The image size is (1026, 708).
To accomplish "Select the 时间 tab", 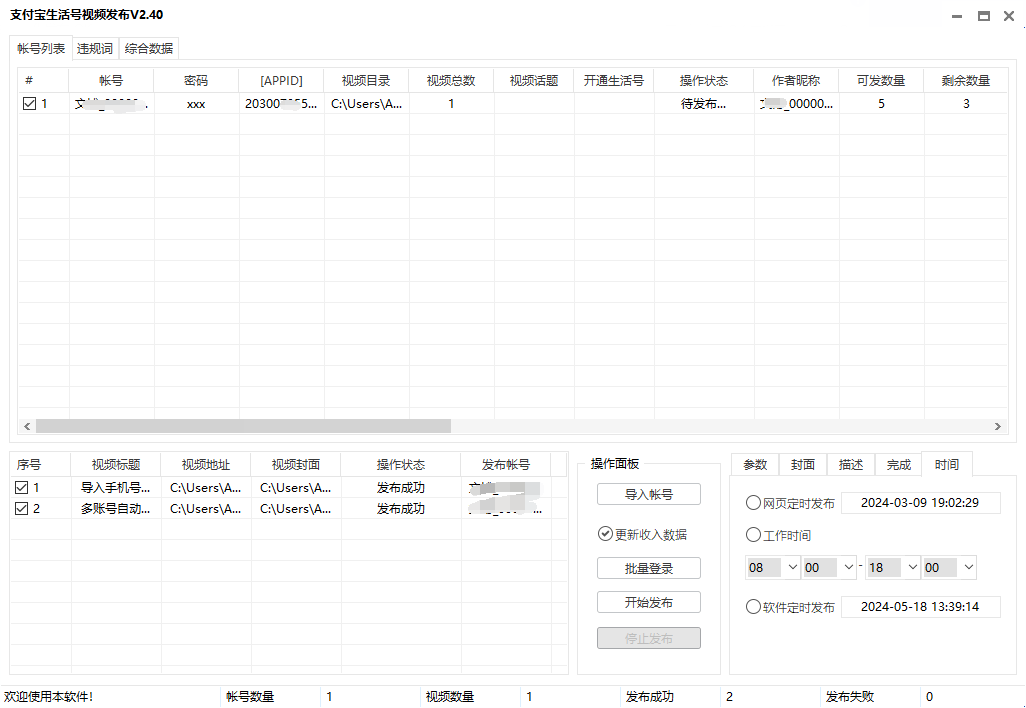I will click(947, 464).
